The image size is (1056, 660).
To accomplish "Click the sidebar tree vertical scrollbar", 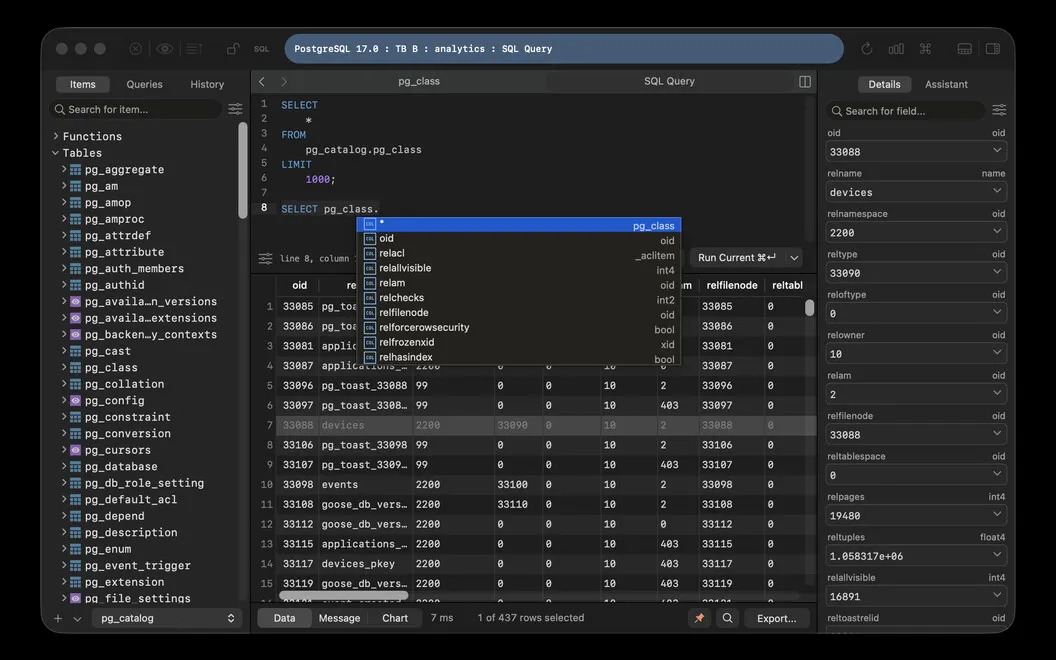I will pos(242,170).
